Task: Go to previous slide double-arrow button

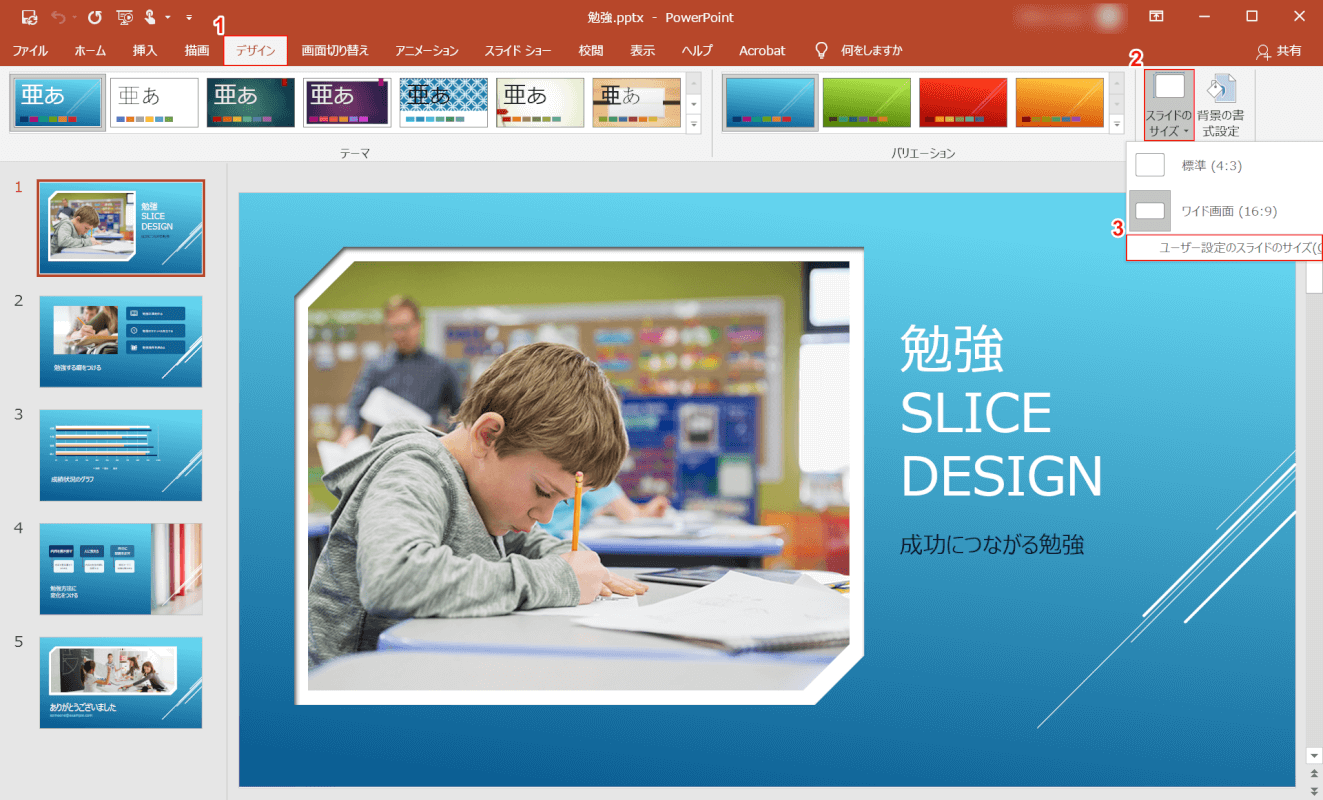Action: 1314,775
